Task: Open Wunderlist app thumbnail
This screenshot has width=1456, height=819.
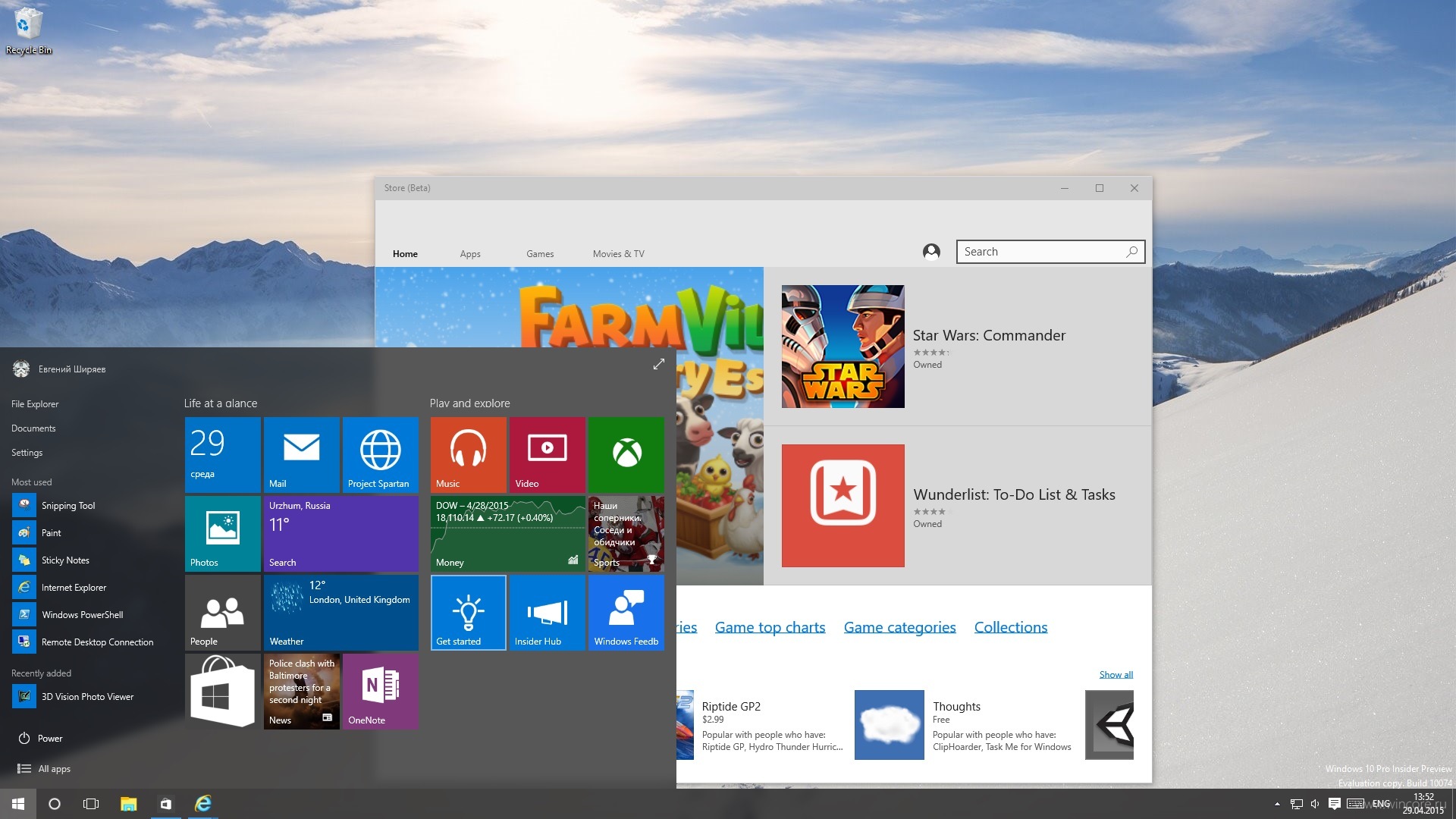Action: [x=843, y=506]
